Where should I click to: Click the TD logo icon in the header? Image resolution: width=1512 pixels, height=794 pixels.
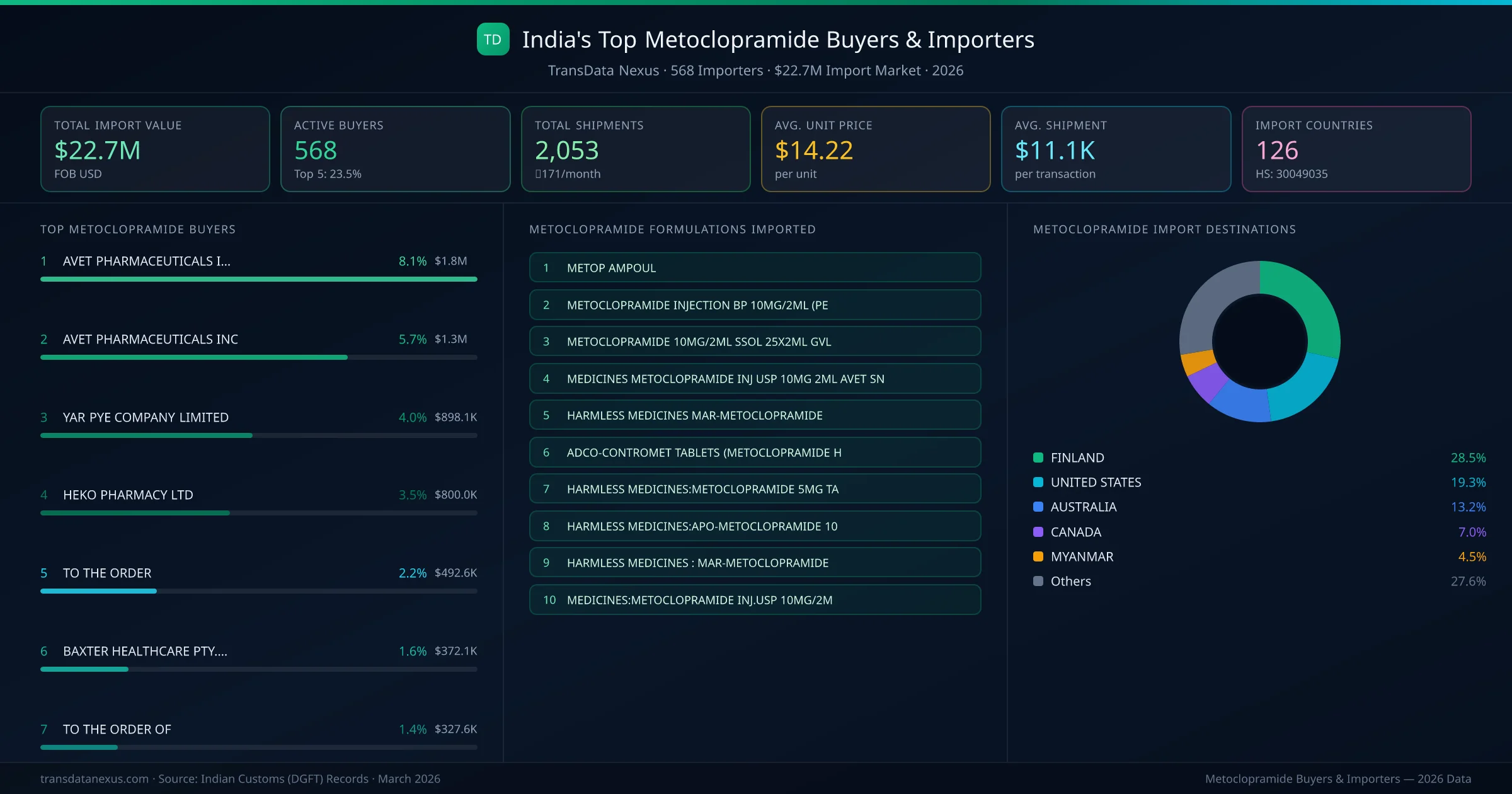[494, 39]
